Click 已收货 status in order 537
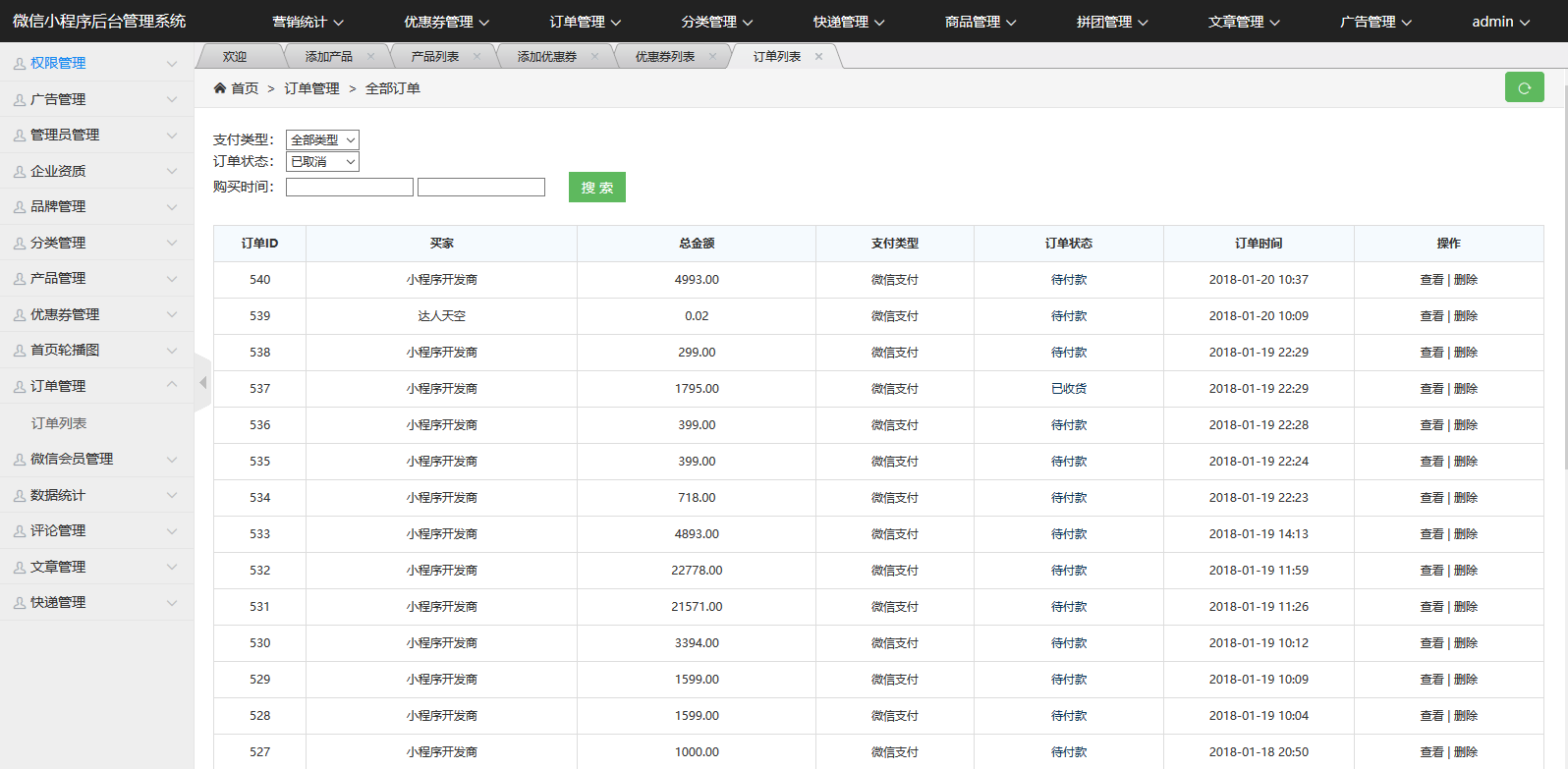The image size is (1568, 769). tap(1069, 389)
